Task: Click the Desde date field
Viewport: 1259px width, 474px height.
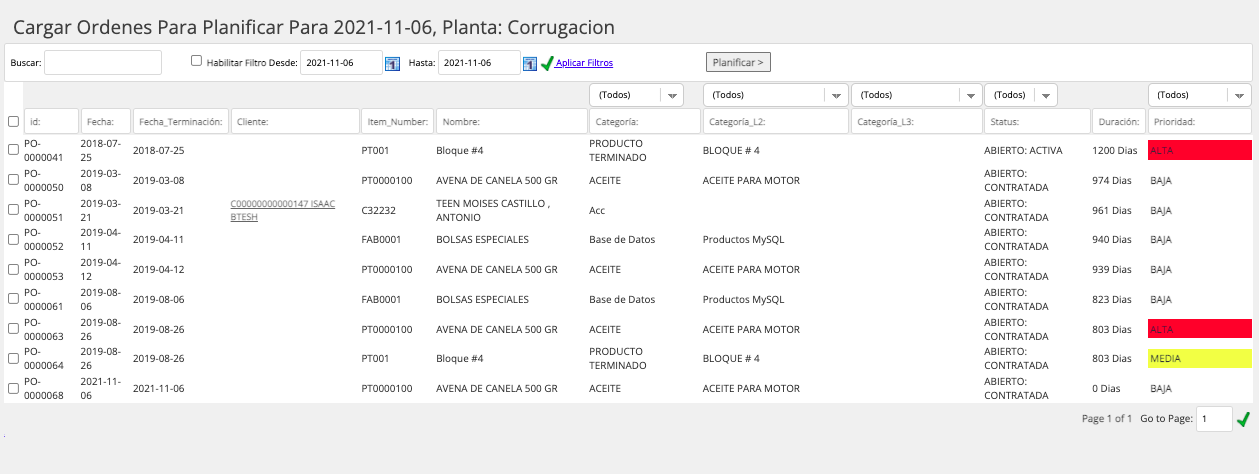Action: point(341,62)
